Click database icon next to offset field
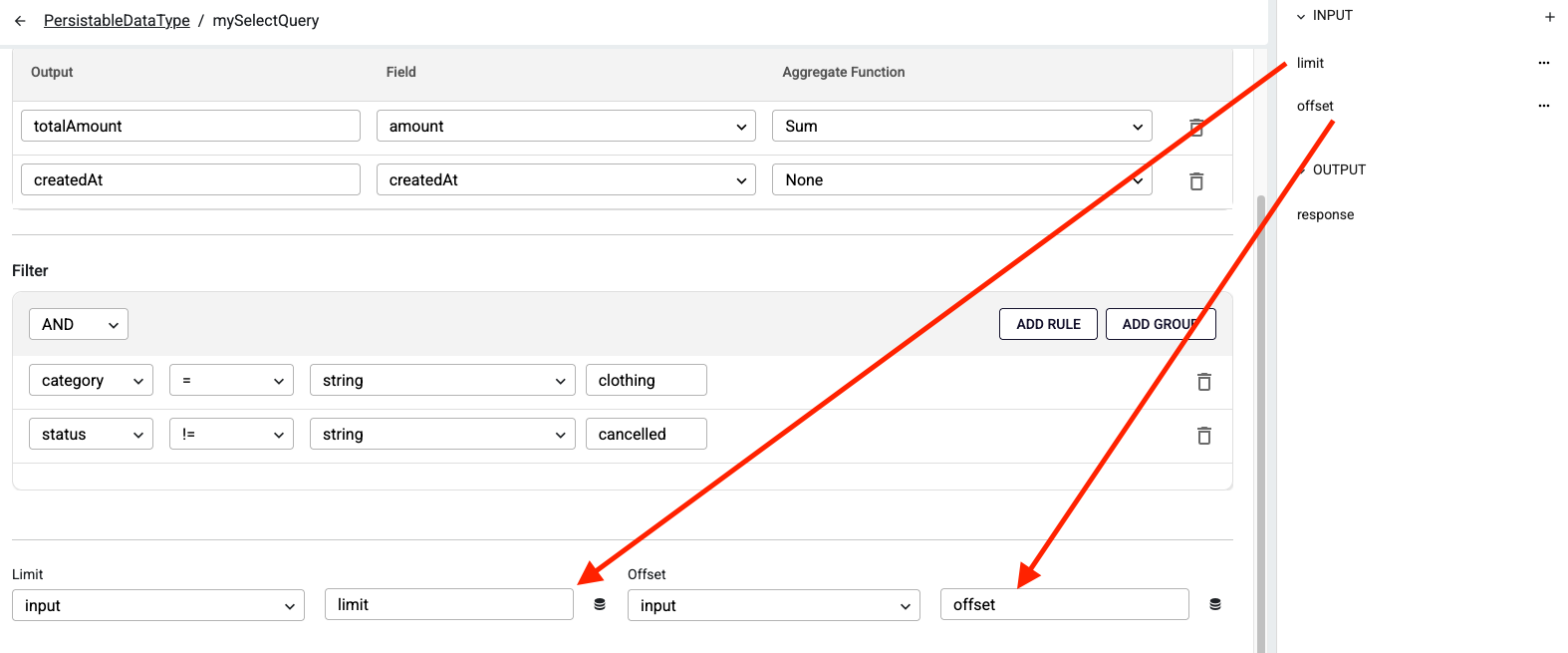The width and height of the screenshot is (1568, 653). pos(1215,604)
